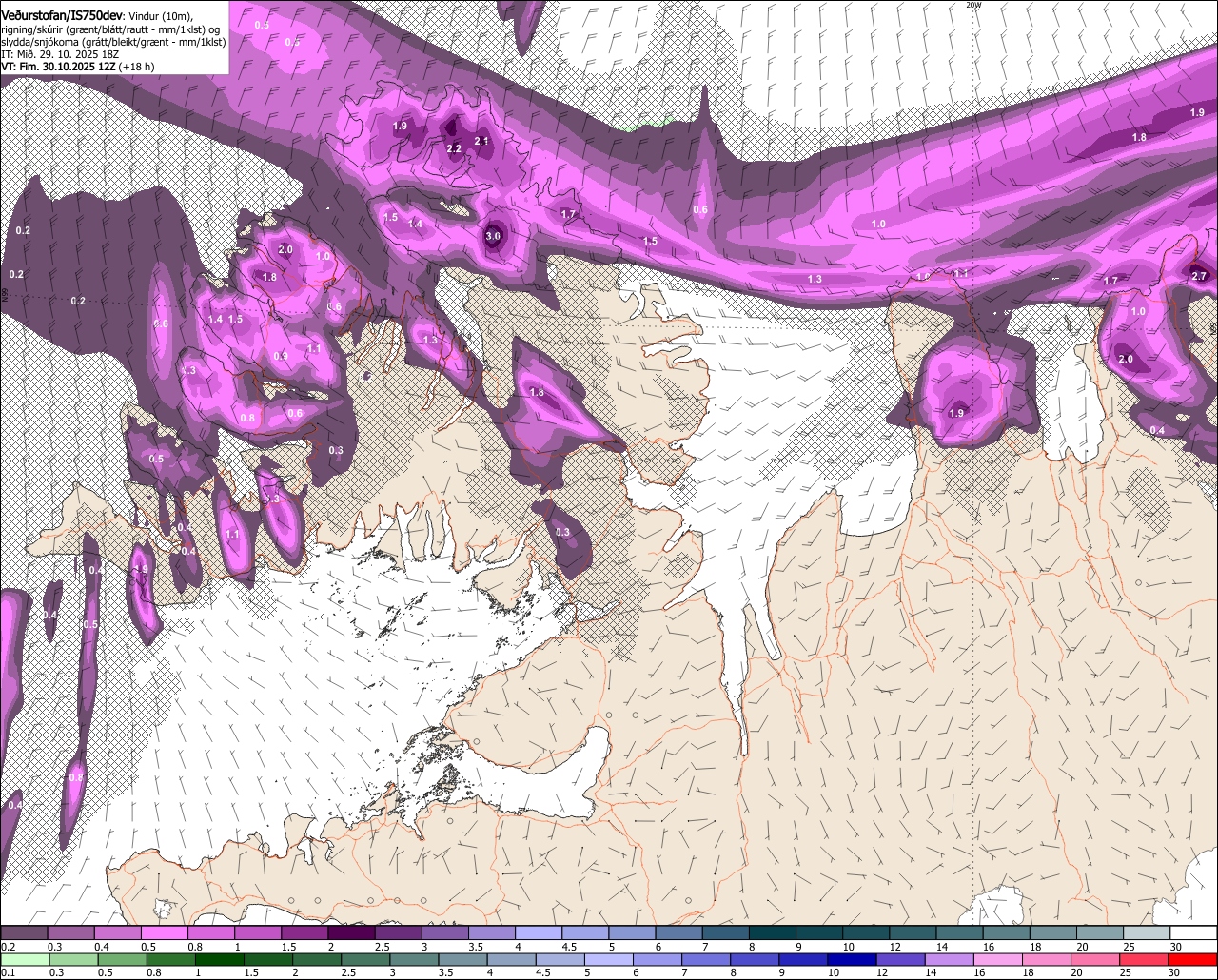Click the "20W" longitude label
The image size is (1218, 980).
(972, 5)
